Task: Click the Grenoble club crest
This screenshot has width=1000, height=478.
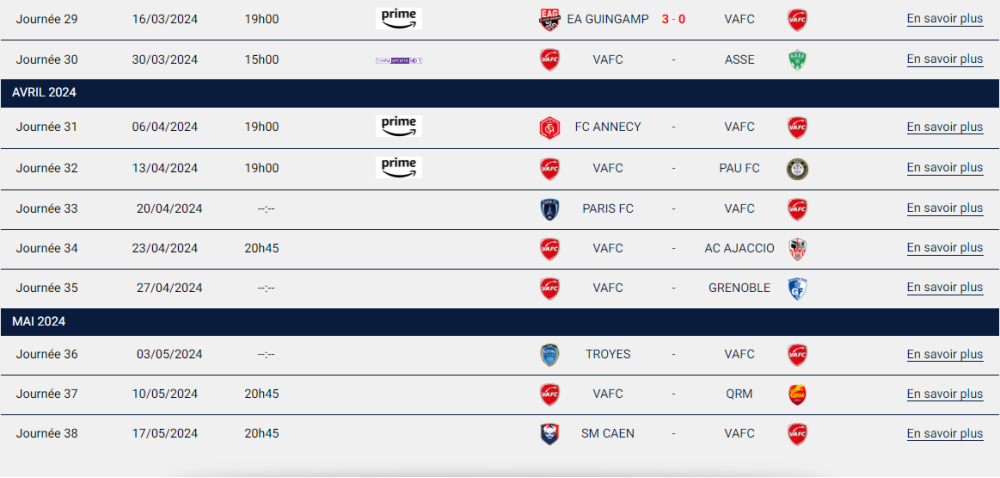Action: [797, 288]
